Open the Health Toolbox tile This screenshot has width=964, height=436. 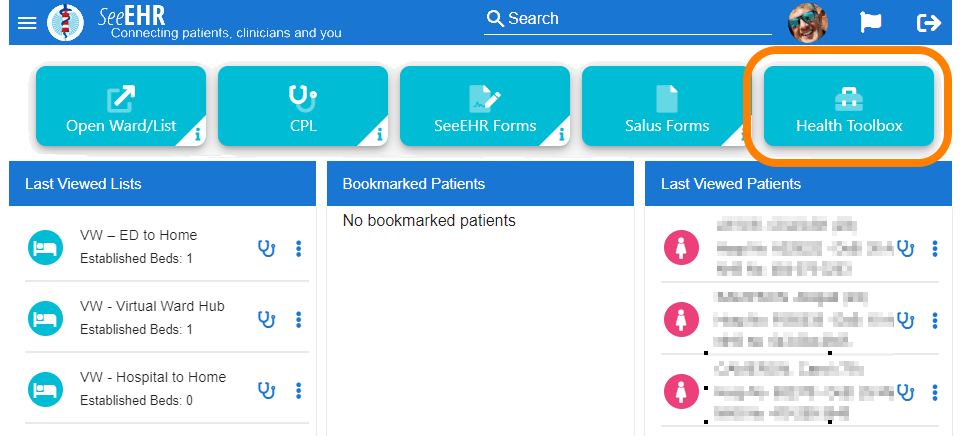(x=849, y=107)
